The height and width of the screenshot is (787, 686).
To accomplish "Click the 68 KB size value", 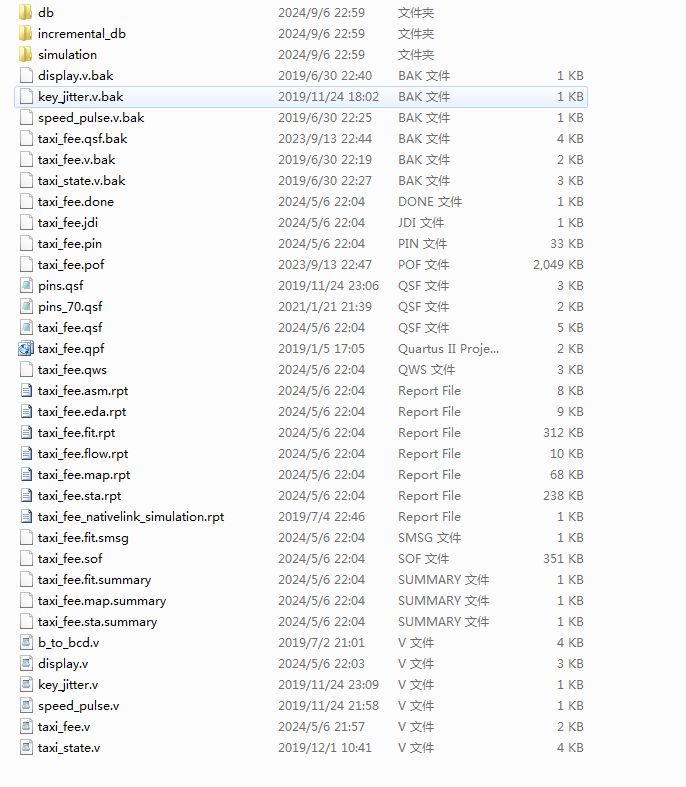I will [567, 474].
